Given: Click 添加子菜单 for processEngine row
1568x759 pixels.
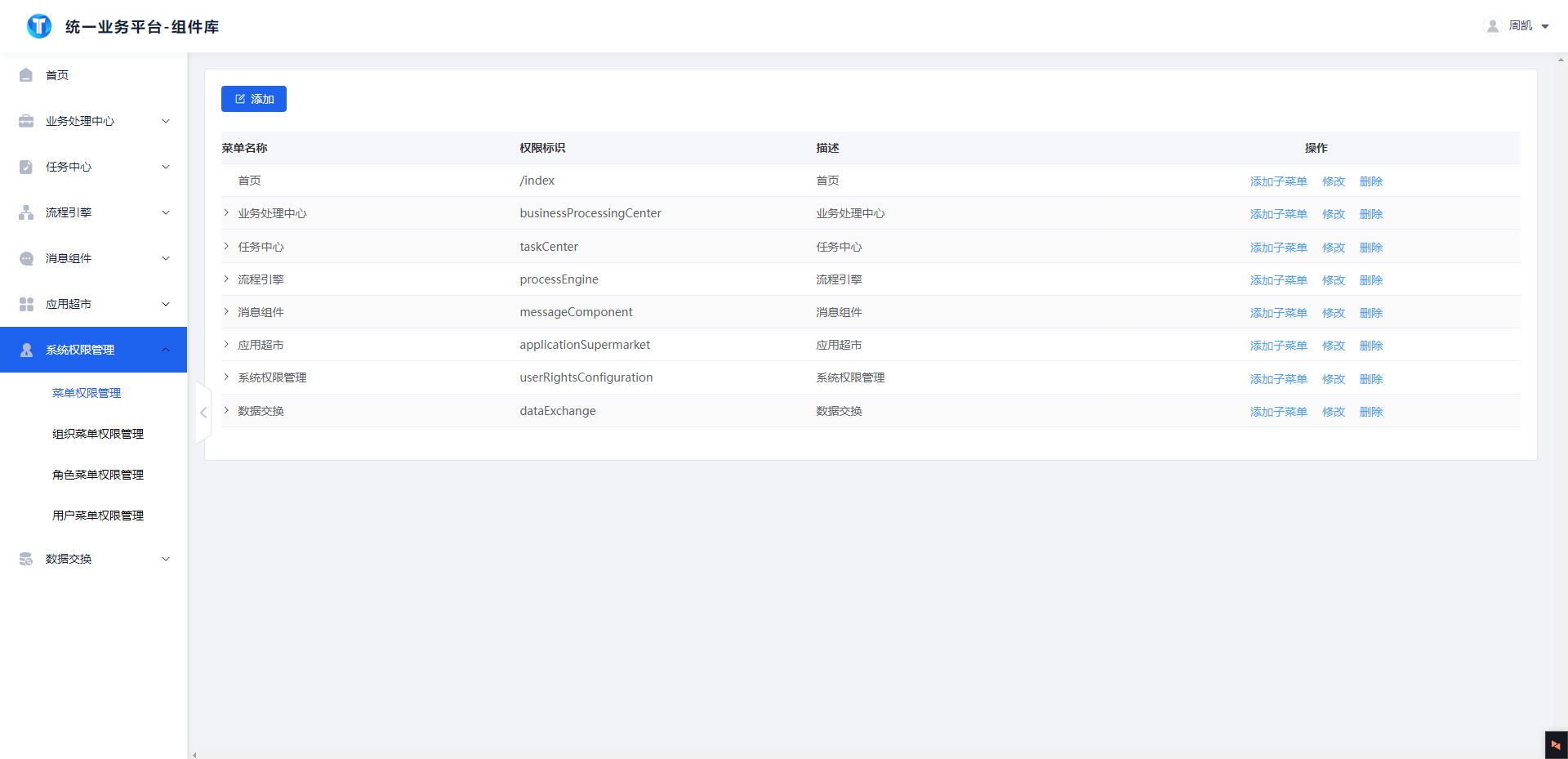Looking at the screenshot, I should pyautogui.click(x=1279, y=280).
